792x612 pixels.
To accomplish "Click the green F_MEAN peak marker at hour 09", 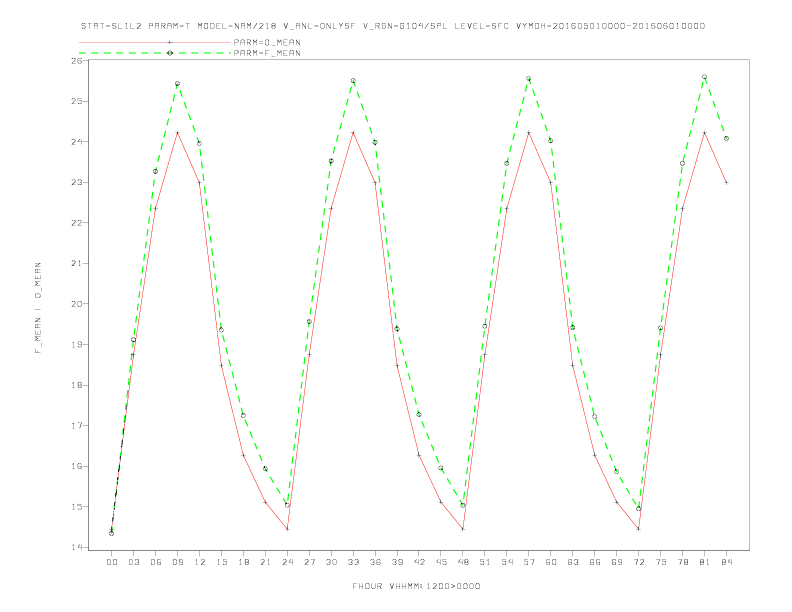I will [177, 84].
